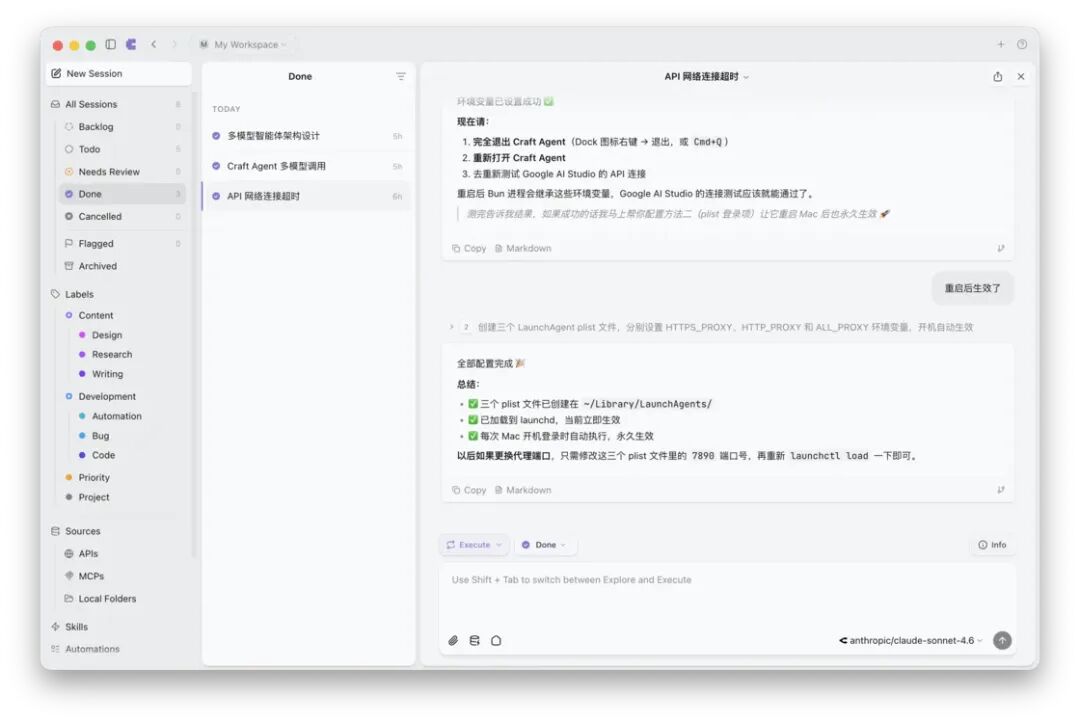The image size is (1080, 723).
Task: Click the status circle of 多模型智能体架构设计
Action: pos(216,136)
